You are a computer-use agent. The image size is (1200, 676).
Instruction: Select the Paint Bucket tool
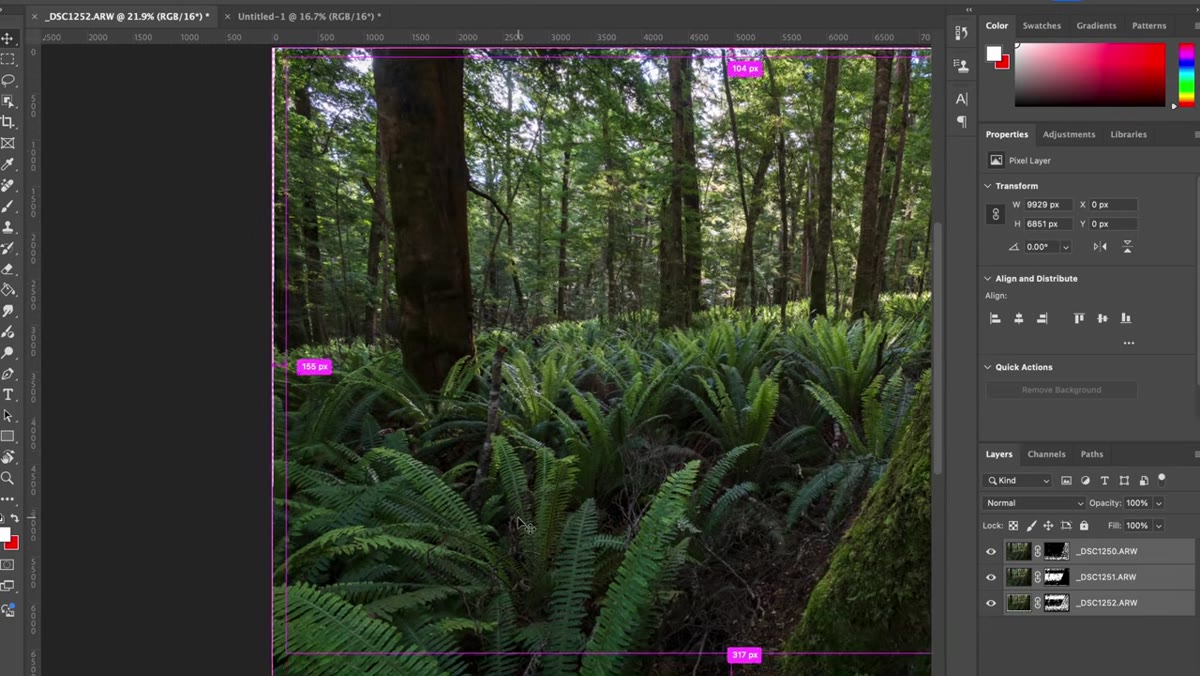[8, 290]
